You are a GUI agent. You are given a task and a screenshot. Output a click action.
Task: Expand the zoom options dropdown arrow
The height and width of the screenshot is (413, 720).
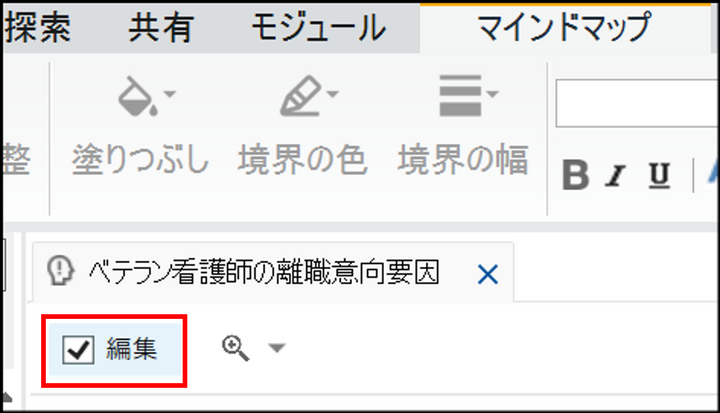[x=277, y=348]
